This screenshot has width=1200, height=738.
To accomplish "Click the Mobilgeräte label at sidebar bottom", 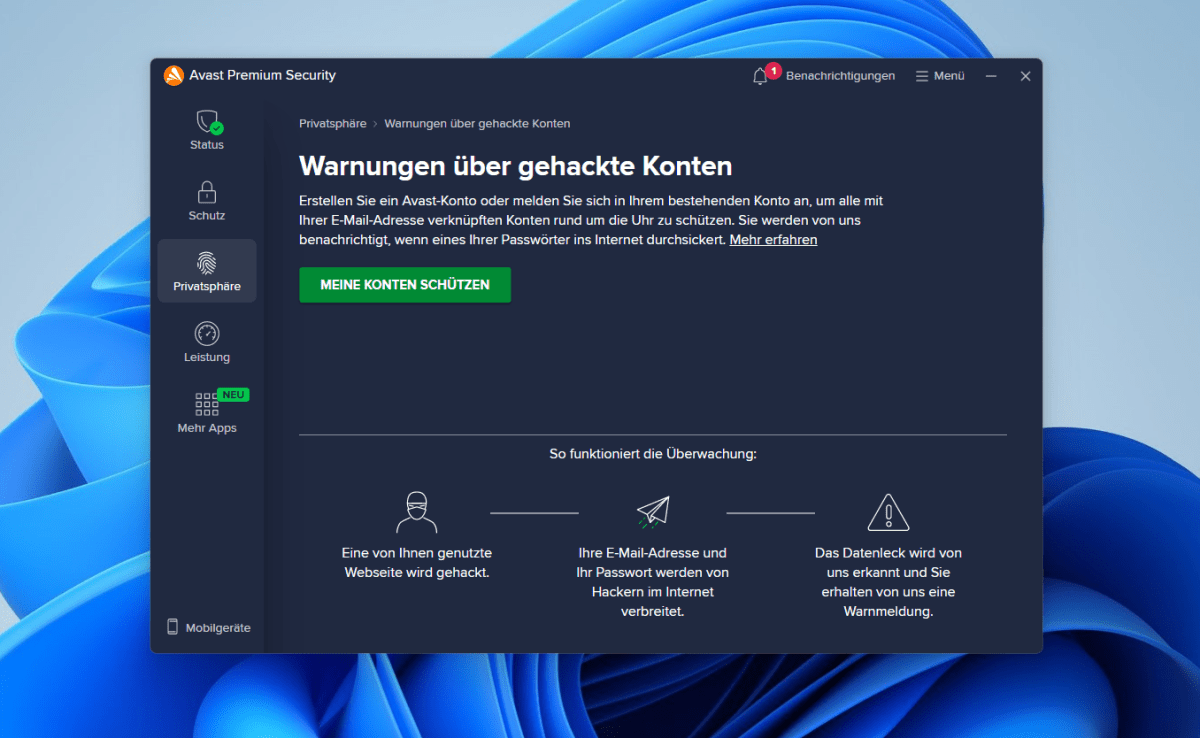I will click(x=218, y=628).
